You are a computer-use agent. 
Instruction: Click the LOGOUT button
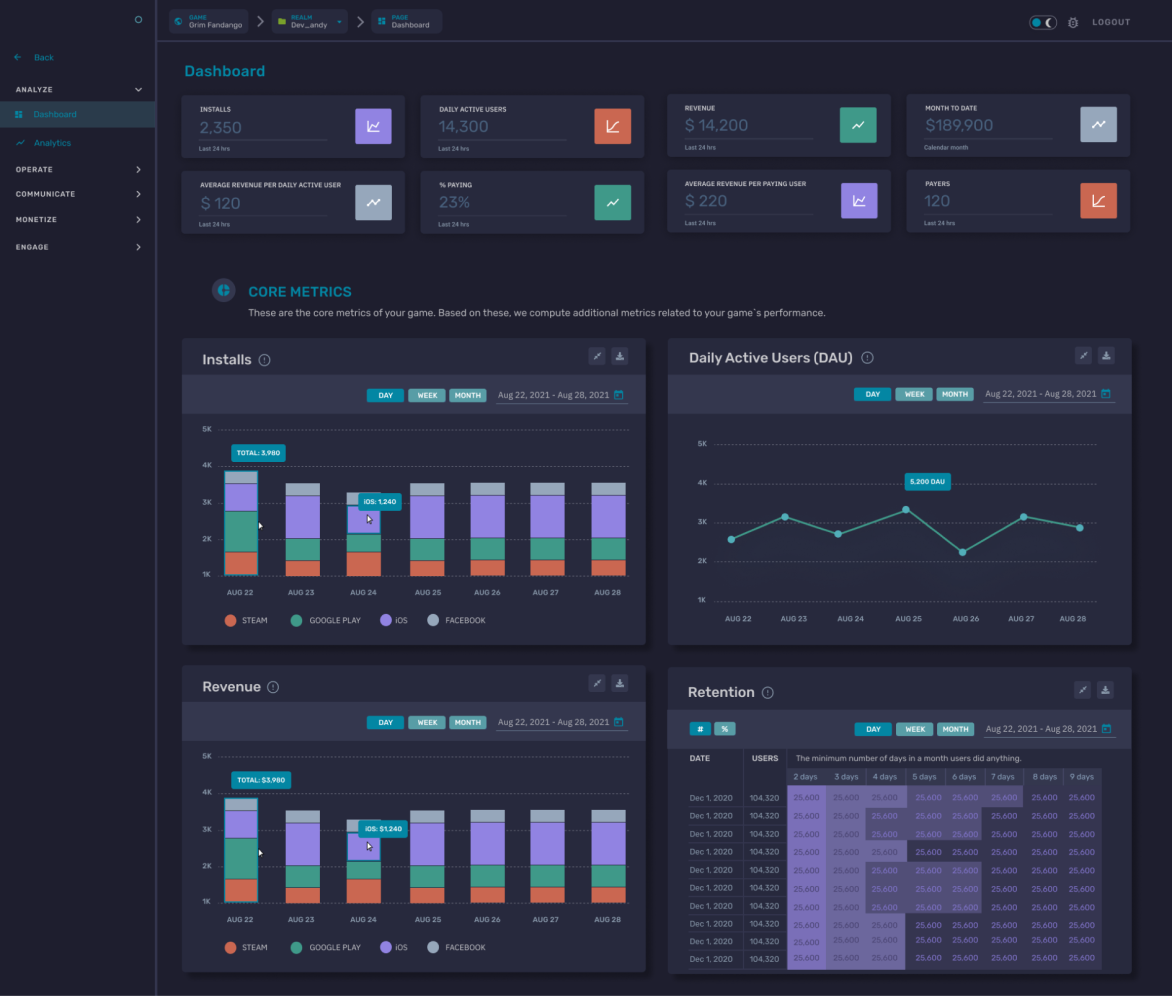click(x=1111, y=22)
